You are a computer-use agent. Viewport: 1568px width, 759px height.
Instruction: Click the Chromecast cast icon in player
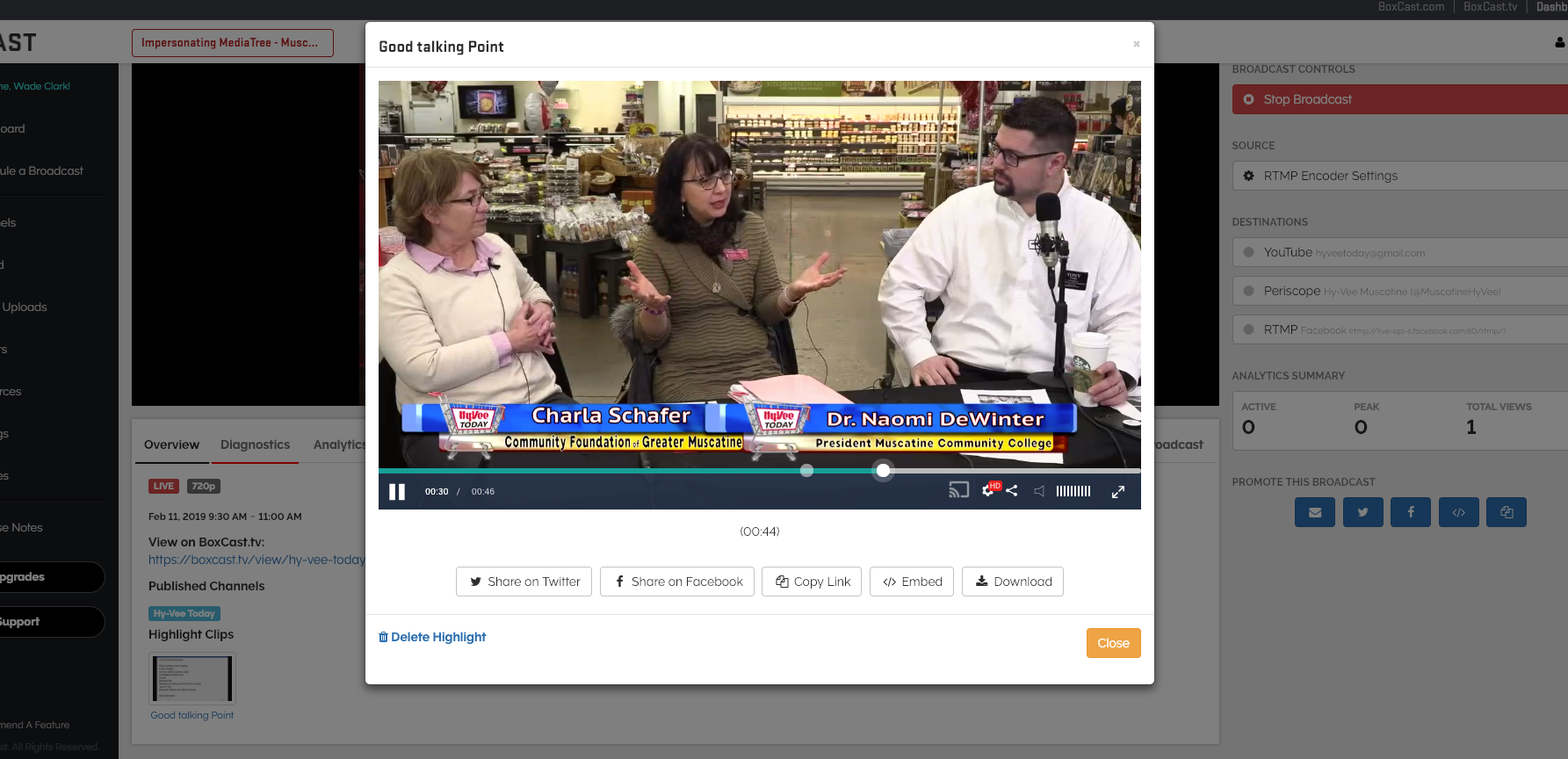click(x=958, y=490)
